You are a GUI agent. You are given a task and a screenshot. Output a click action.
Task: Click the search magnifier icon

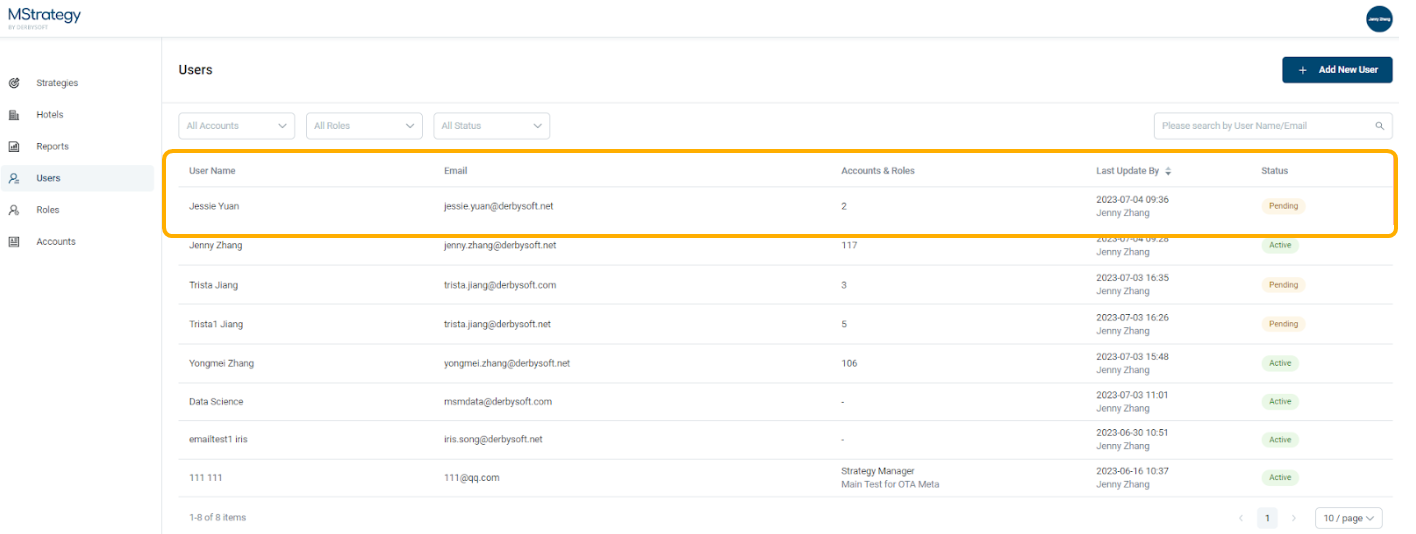click(x=1380, y=126)
